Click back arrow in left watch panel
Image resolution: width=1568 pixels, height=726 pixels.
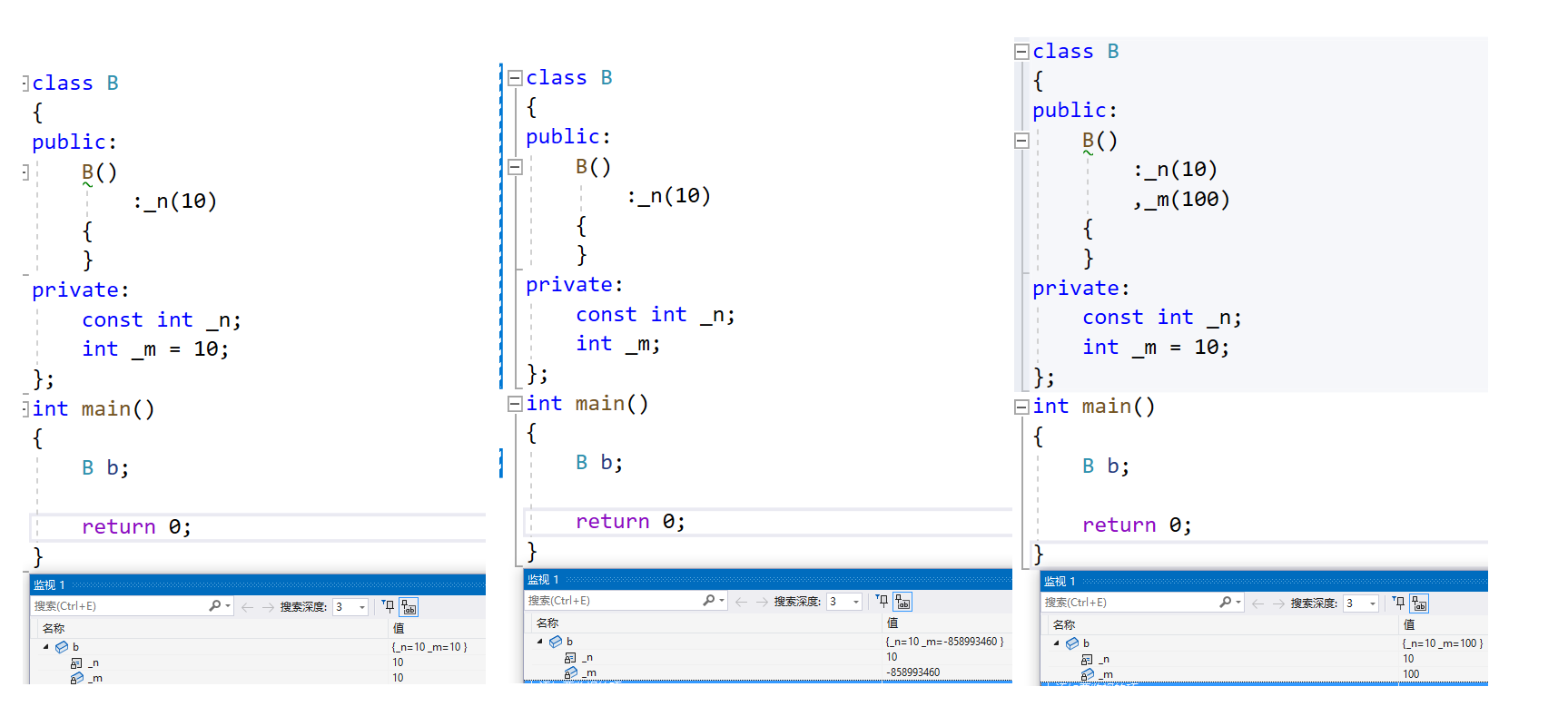[247, 607]
